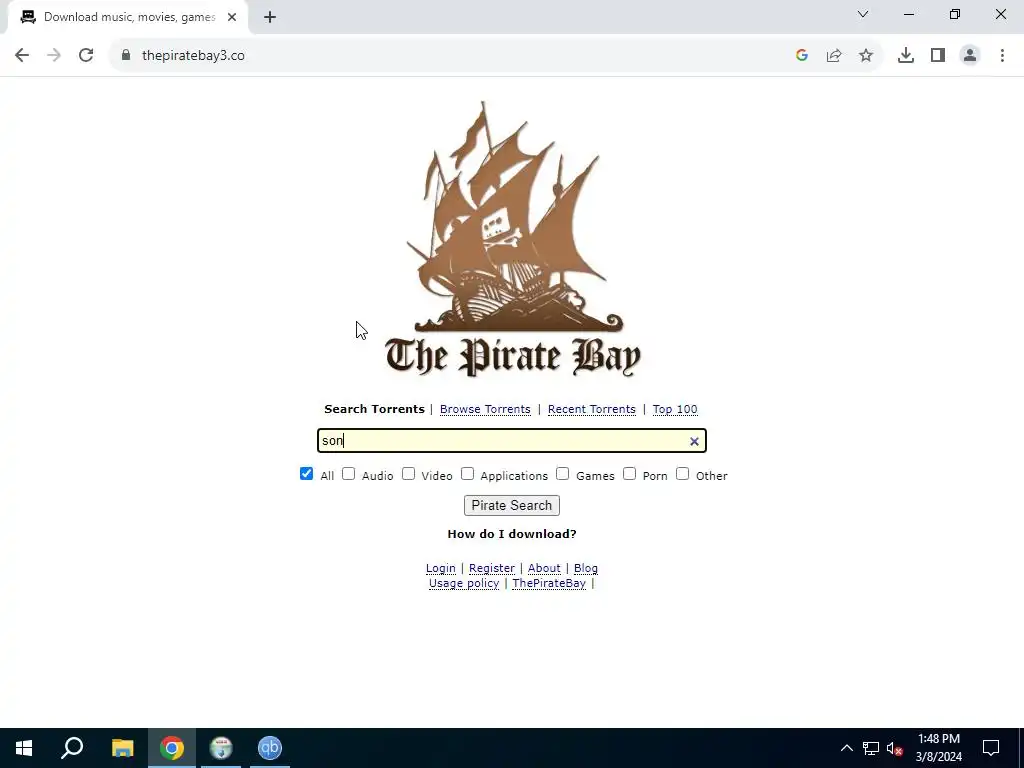Open the Blog link

pyautogui.click(x=586, y=568)
